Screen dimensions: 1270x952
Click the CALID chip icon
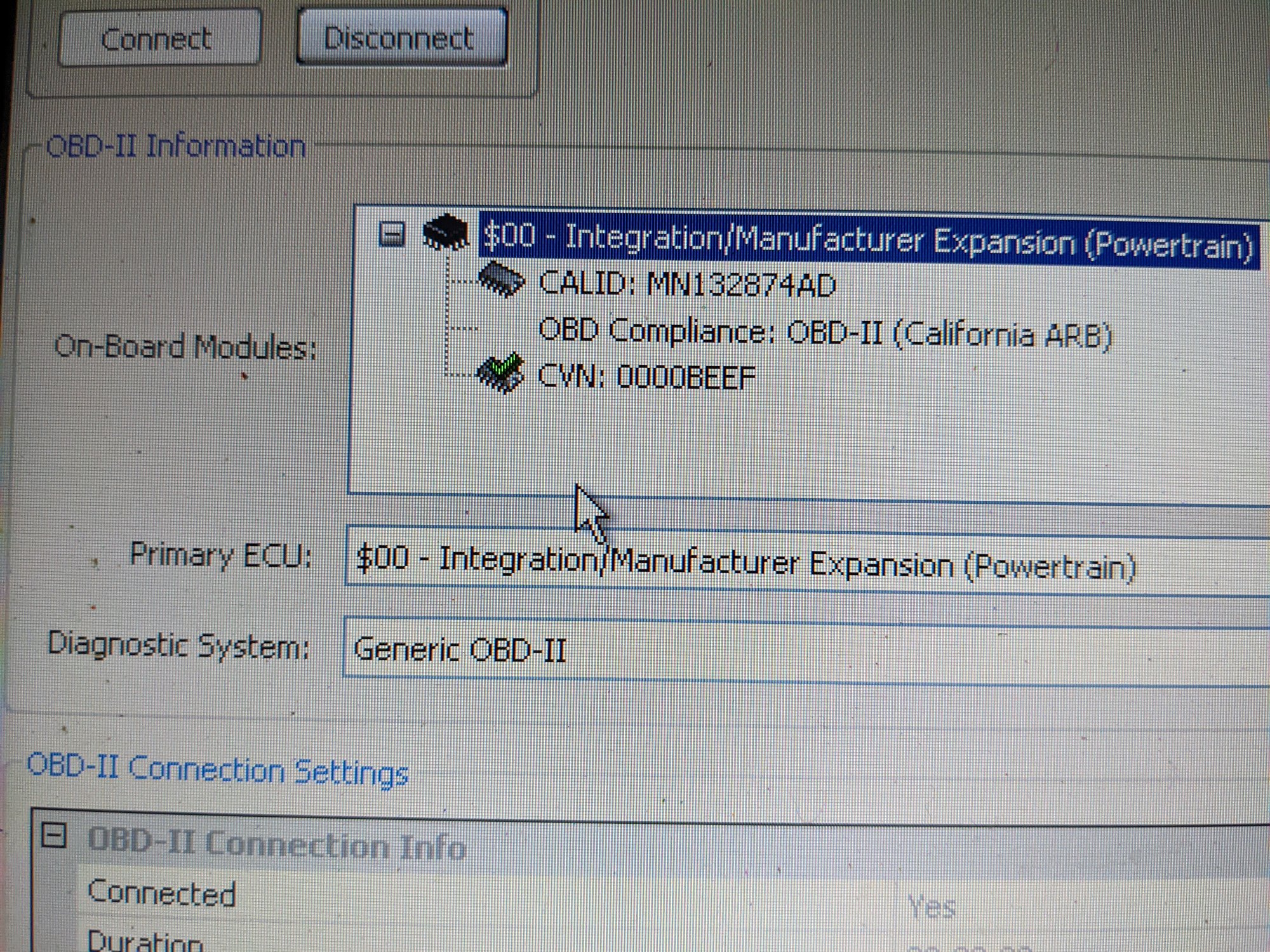(500, 280)
